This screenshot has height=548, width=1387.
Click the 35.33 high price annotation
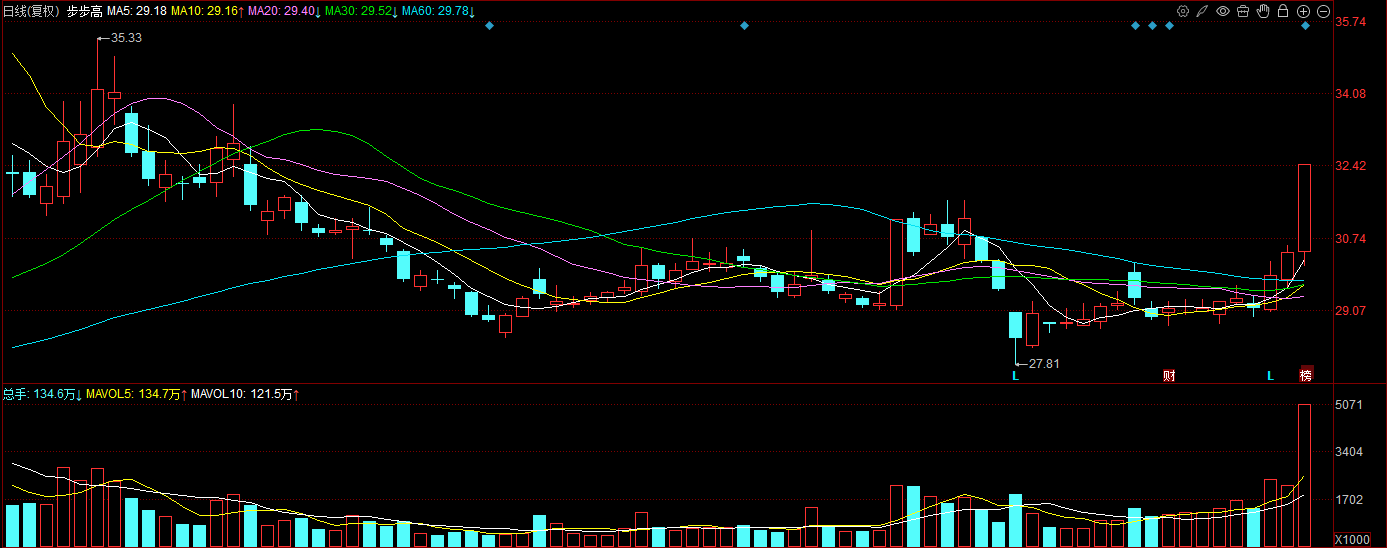126,38
